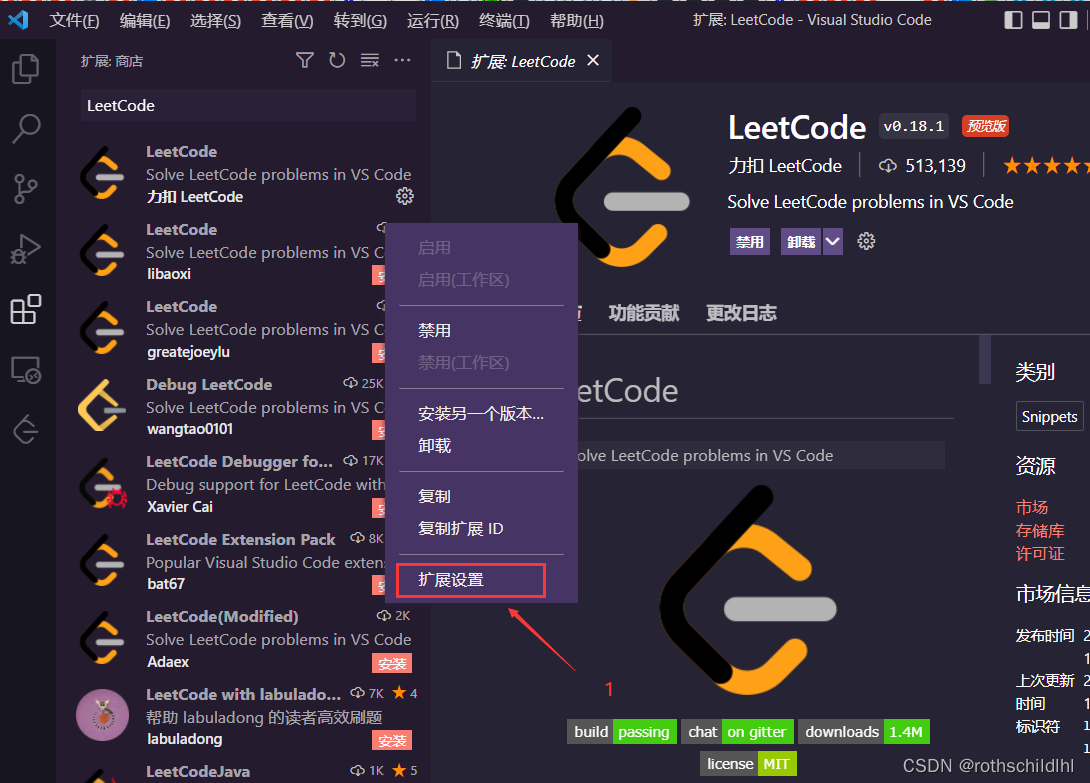The image size is (1090, 783).
Task: Install LeetCode with labuladong extension
Action: [392, 741]
